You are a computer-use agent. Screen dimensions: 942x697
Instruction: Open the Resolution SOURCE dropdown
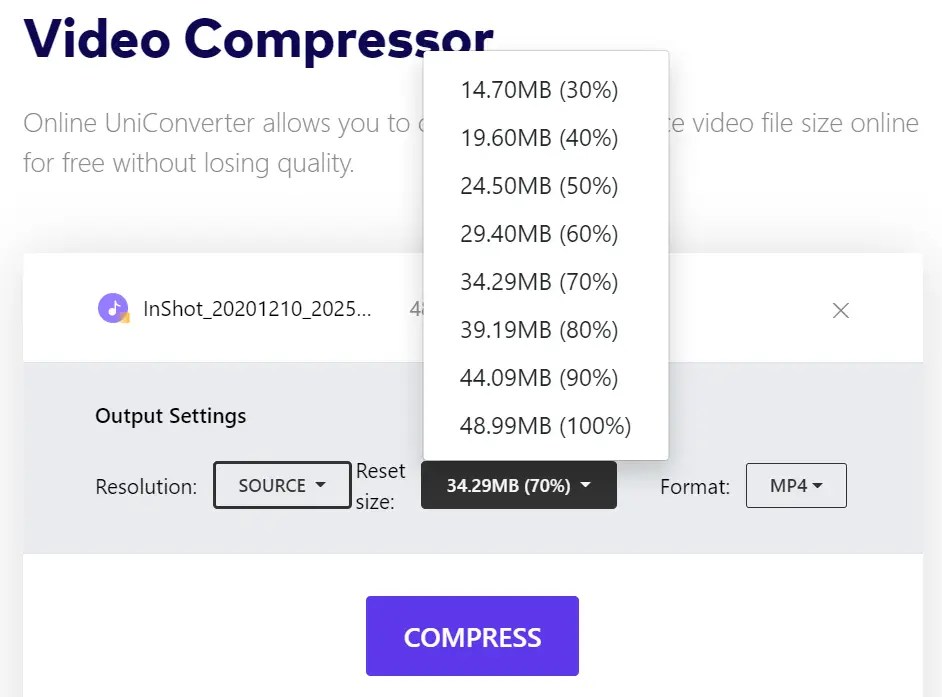coord(281,485)
